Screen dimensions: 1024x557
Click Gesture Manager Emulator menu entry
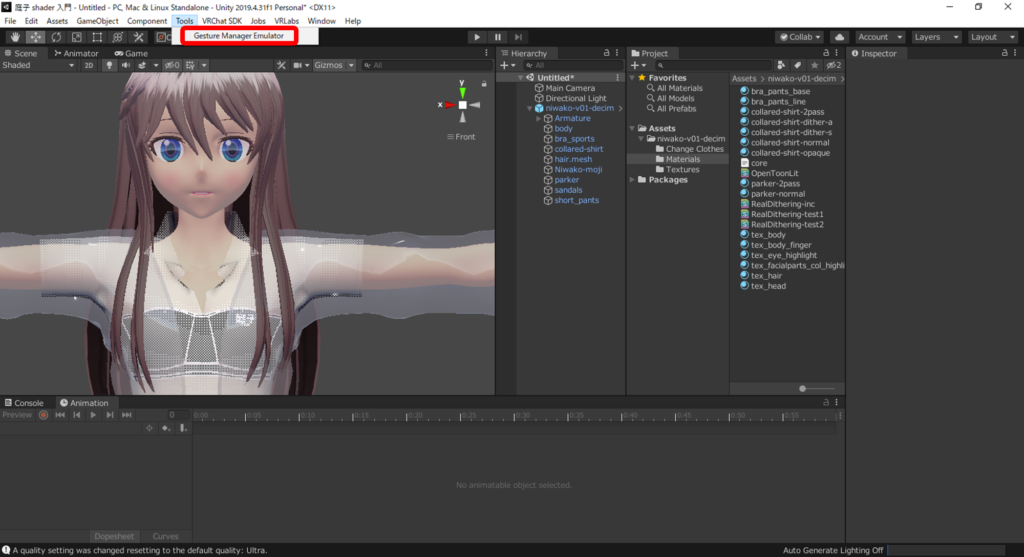pos(238,36)
